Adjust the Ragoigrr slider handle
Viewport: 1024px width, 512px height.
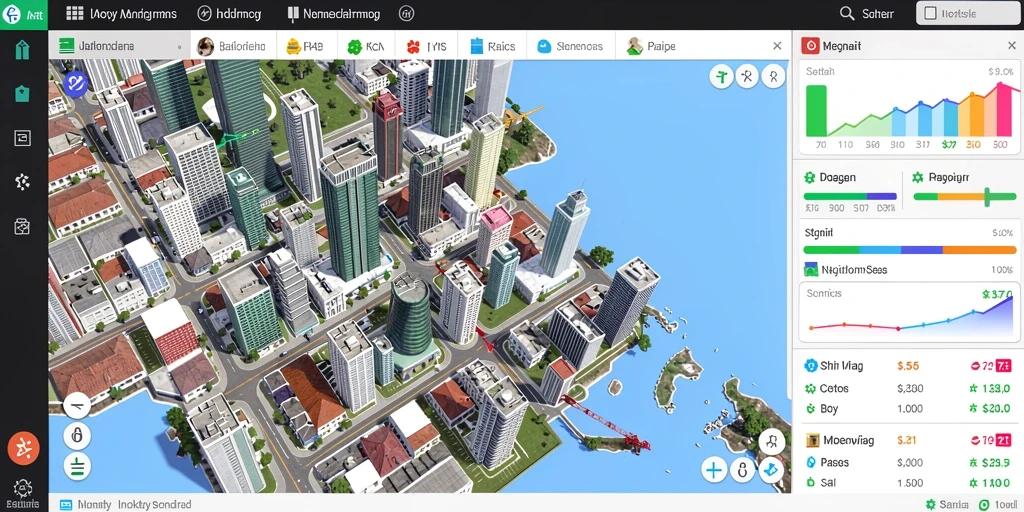(987, 197)
